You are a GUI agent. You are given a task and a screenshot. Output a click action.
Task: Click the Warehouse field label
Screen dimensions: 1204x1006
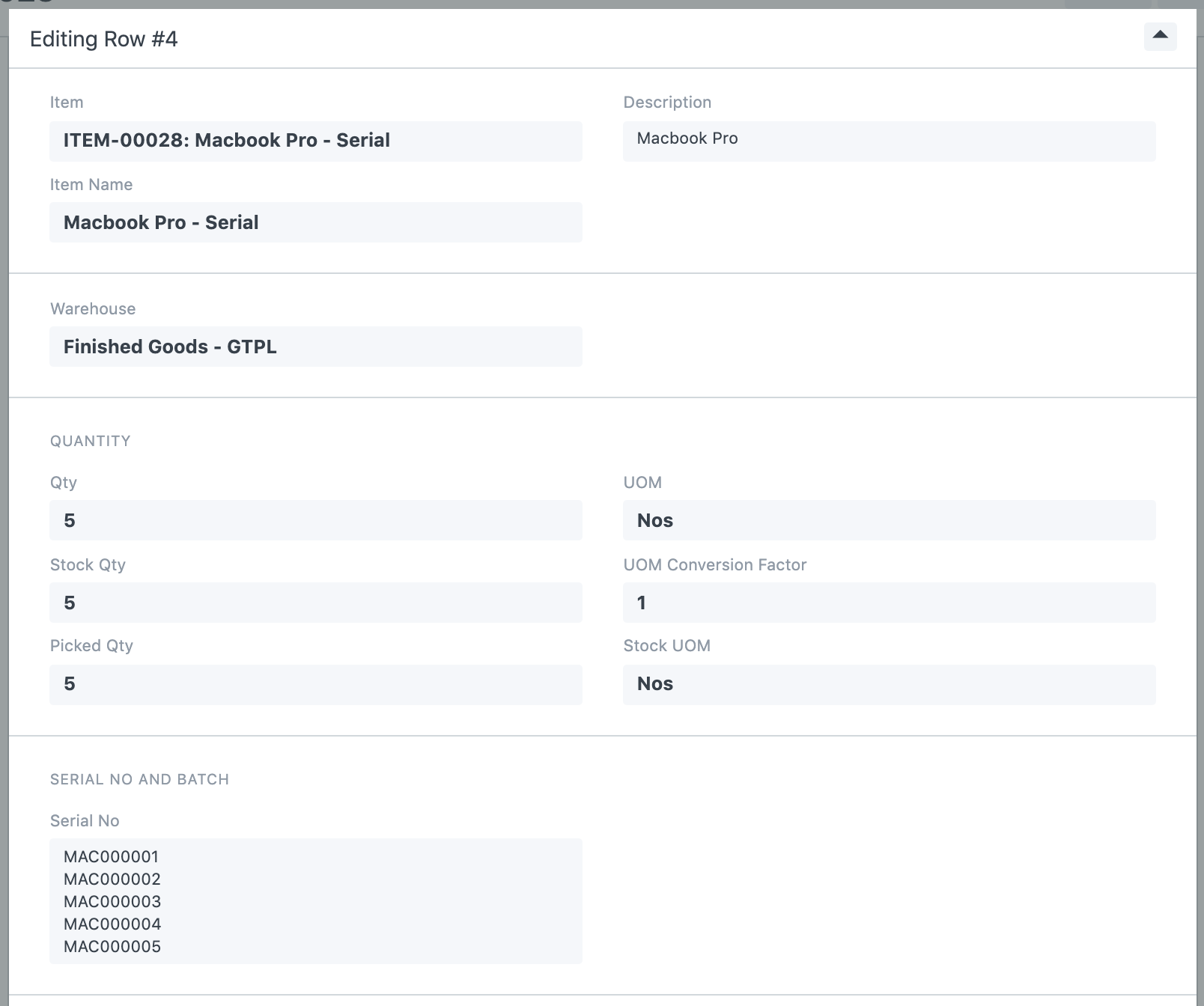(93, 308)
